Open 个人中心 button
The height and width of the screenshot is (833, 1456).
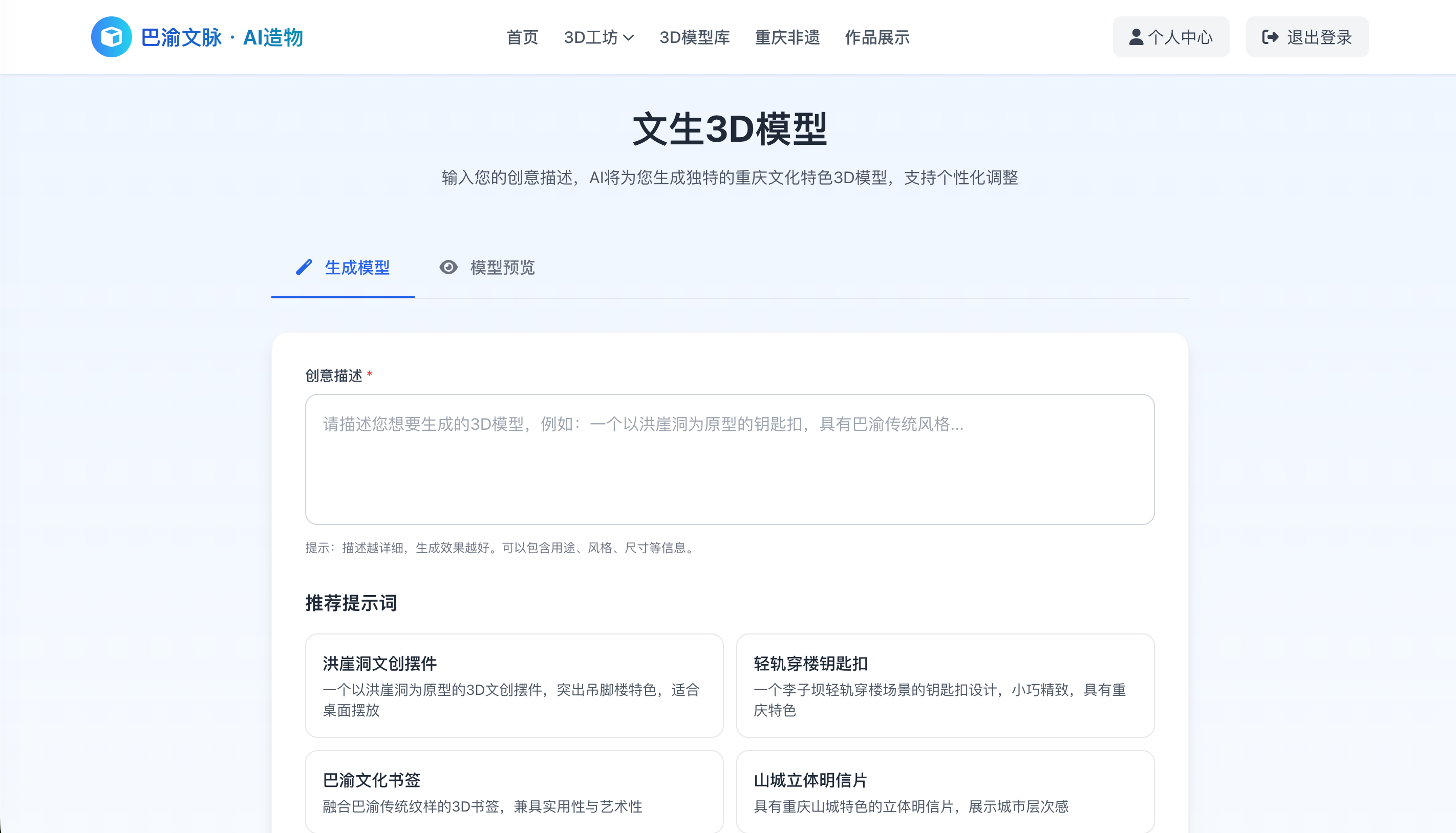pyautogui.click(x=1171, y=37)
